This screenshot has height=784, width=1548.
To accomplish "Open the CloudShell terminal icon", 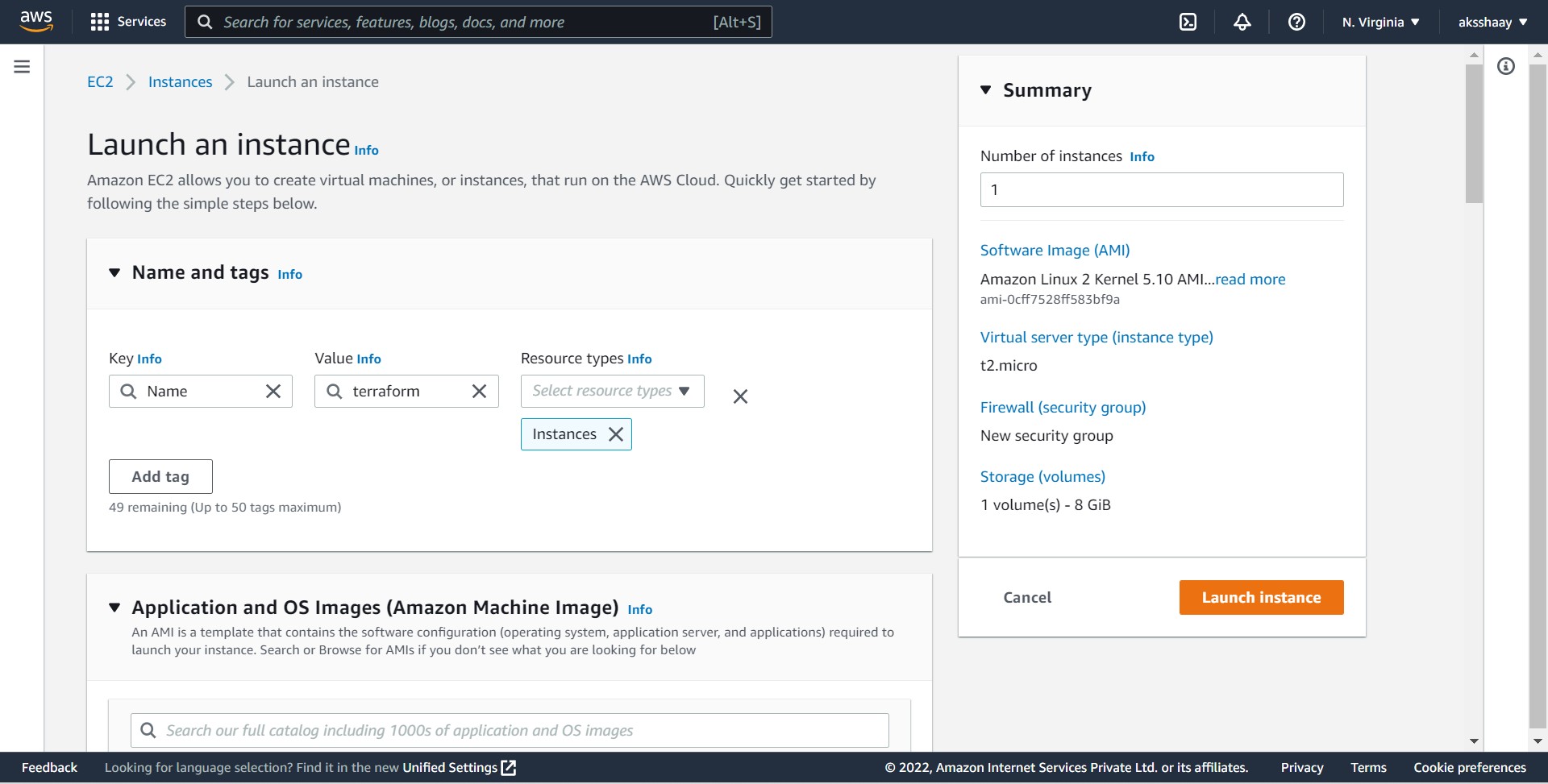I will pyautogui.click(x=1188, y=22).
